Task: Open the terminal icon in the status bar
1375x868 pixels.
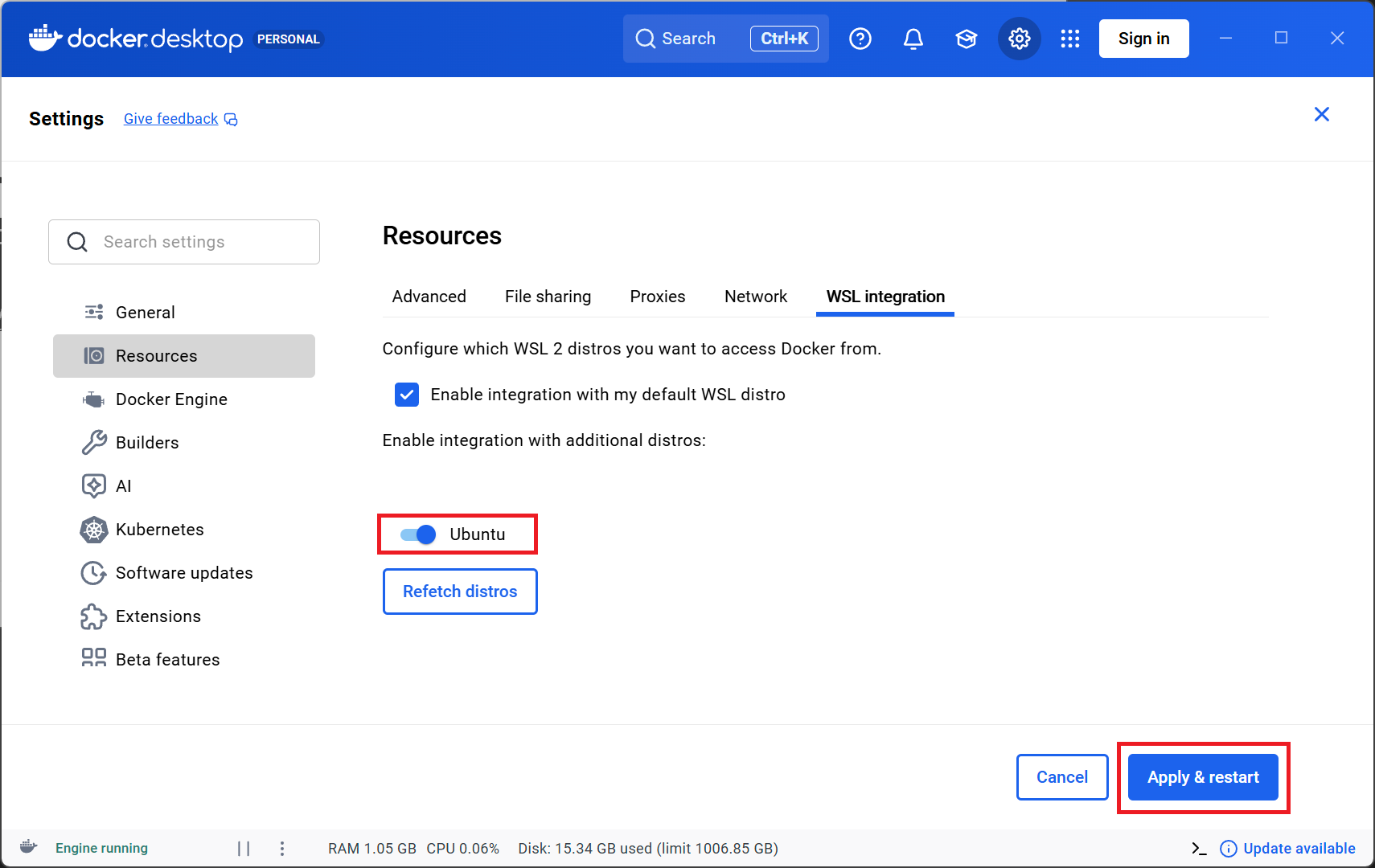Action: [1199, 848]
